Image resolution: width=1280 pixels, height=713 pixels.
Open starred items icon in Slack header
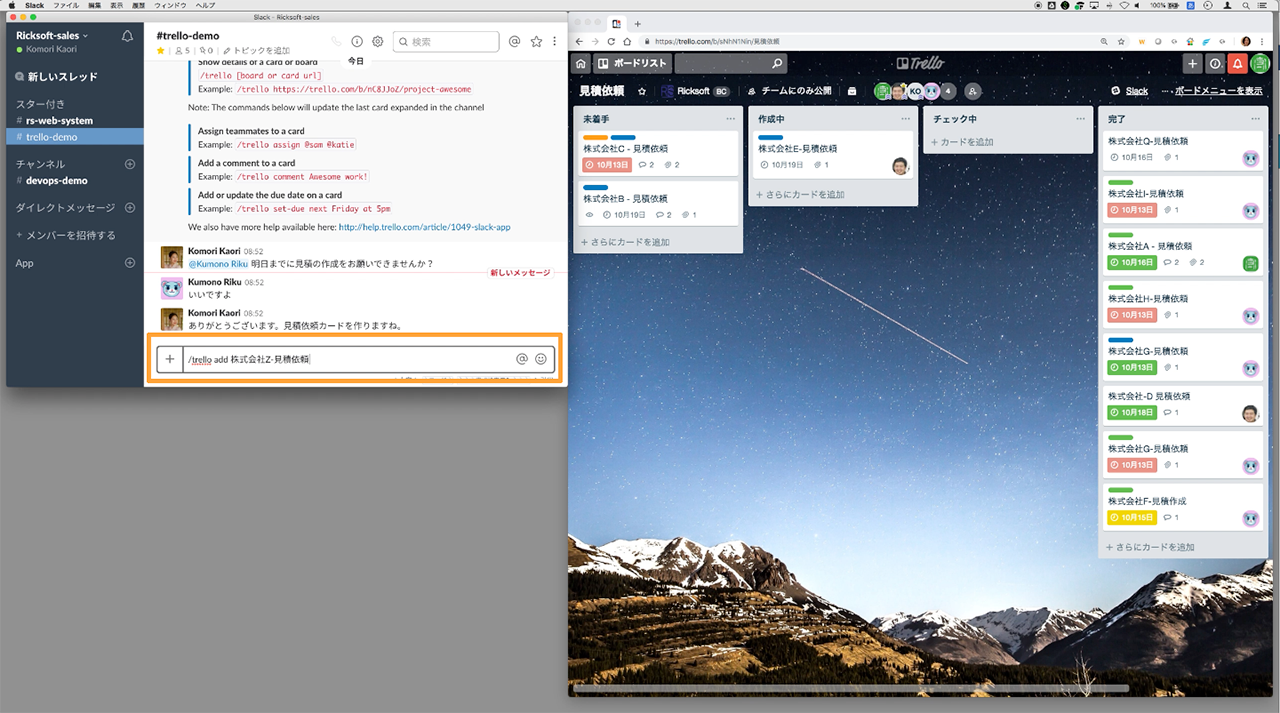536,42
